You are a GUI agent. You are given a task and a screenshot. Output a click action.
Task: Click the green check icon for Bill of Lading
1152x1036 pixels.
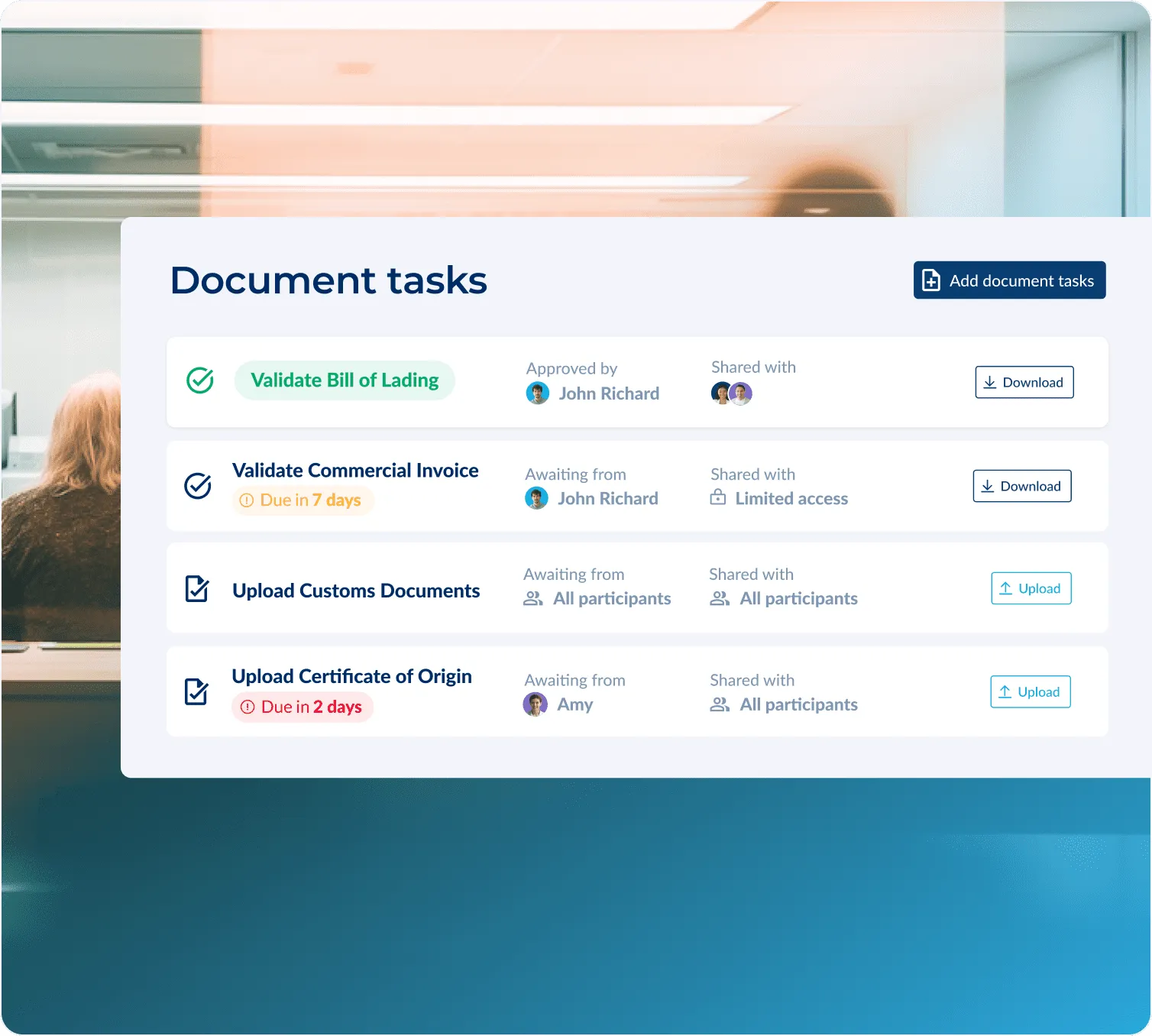coord(200,380)
